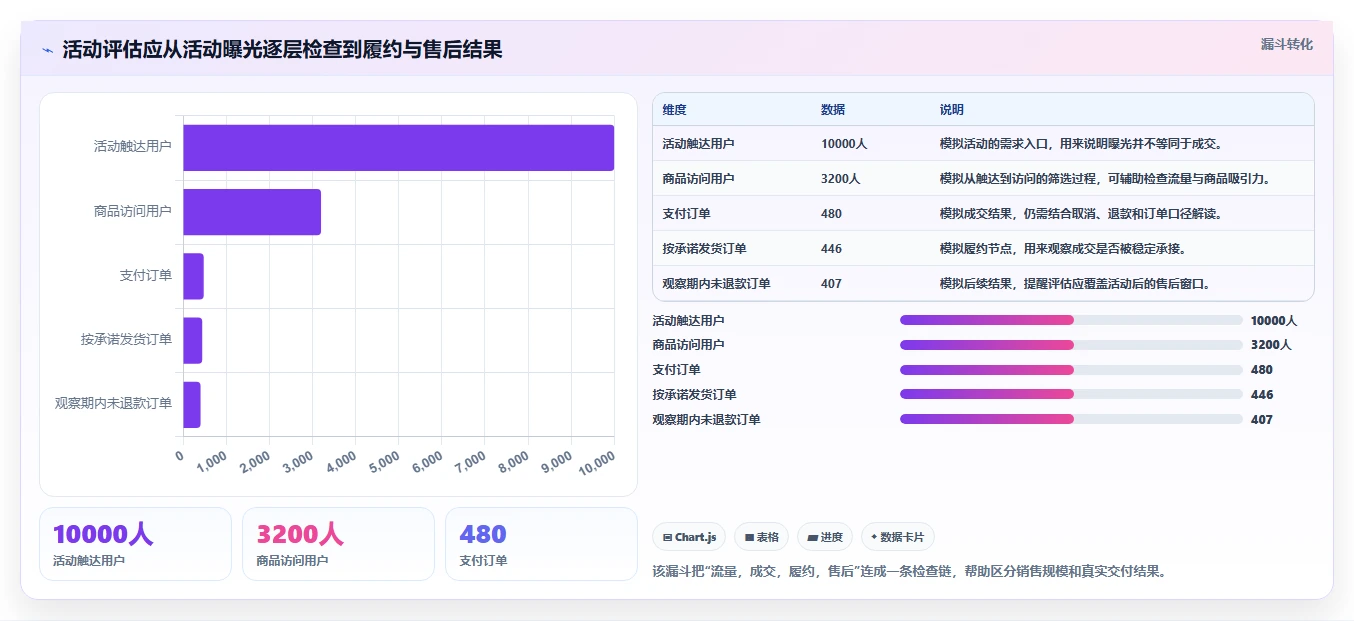Click table cell 支付订单
This screenshot has height=621, width=1354.
(x=686, y=214)
